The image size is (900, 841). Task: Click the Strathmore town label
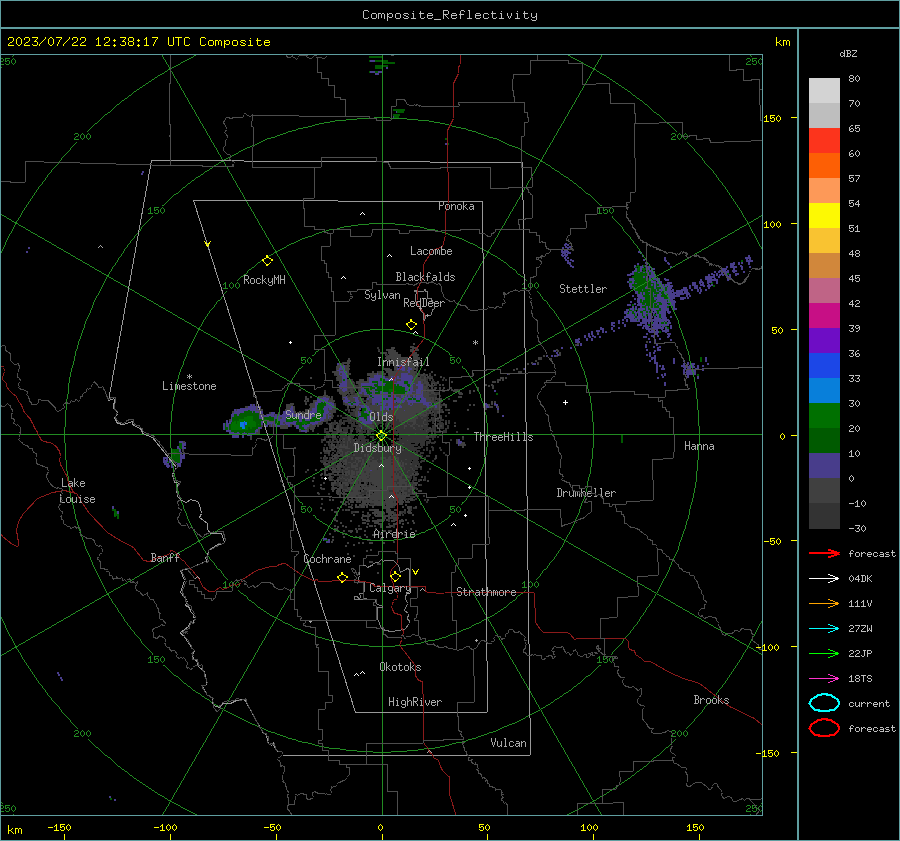[486, 592]
